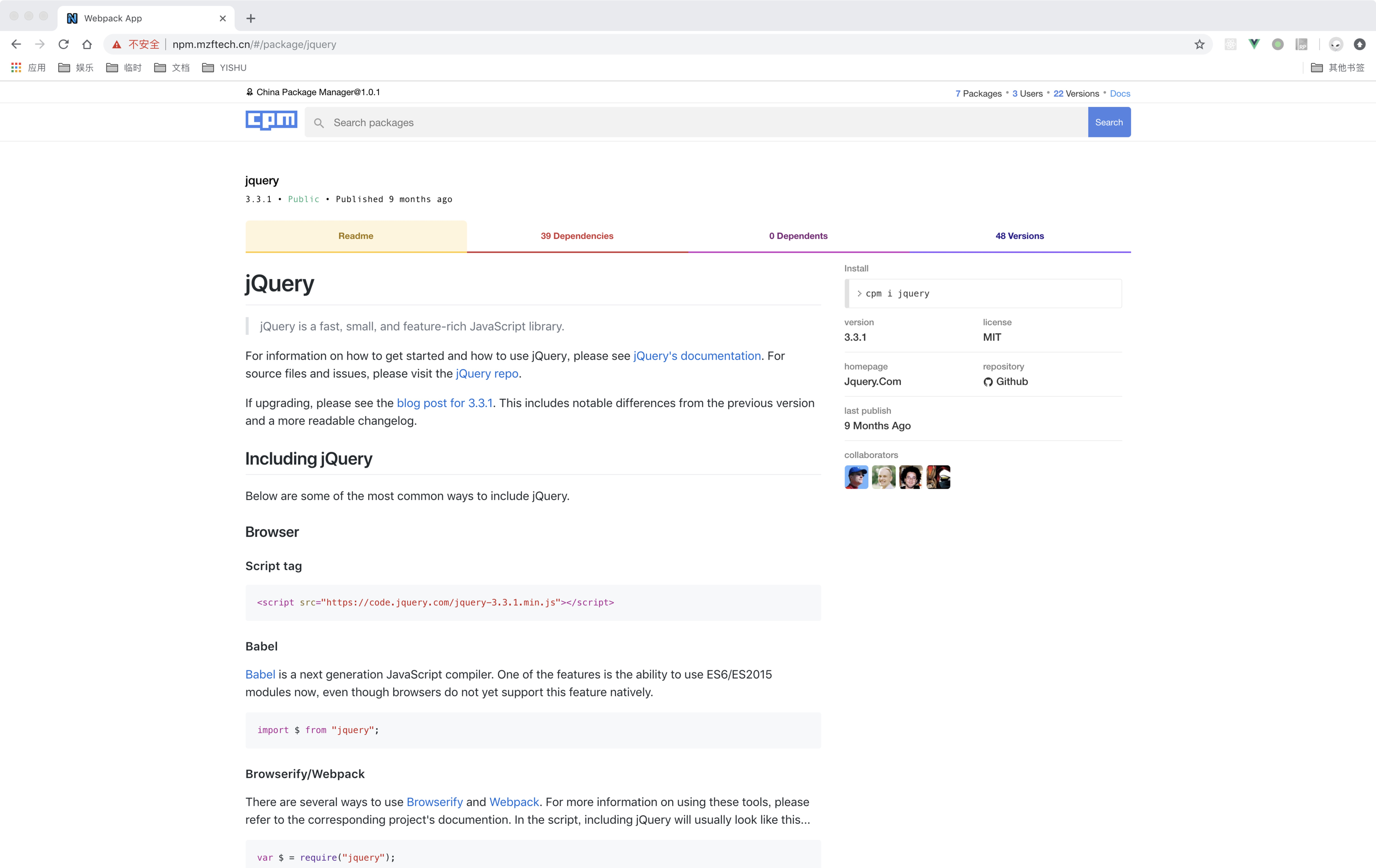Screen dimensions: 1376x868
Task: Open the Docs link
Action: (x=1119, y=94)
